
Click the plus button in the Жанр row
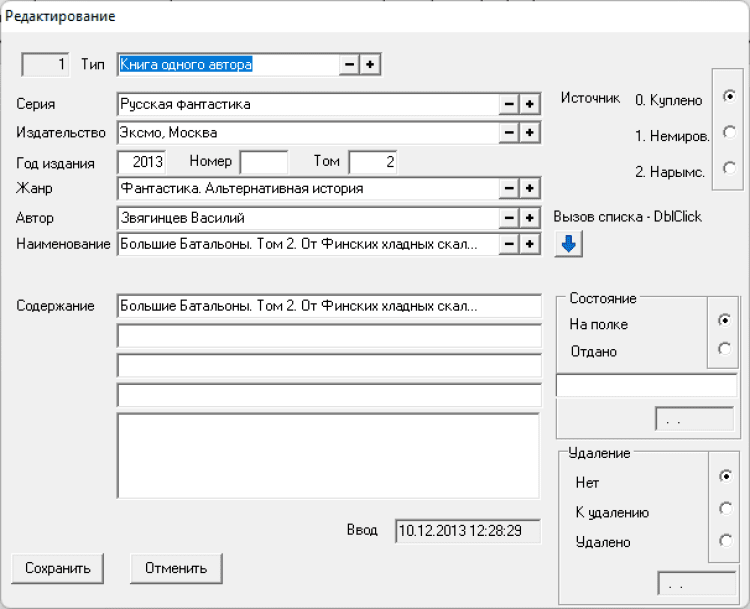(529, 188)
